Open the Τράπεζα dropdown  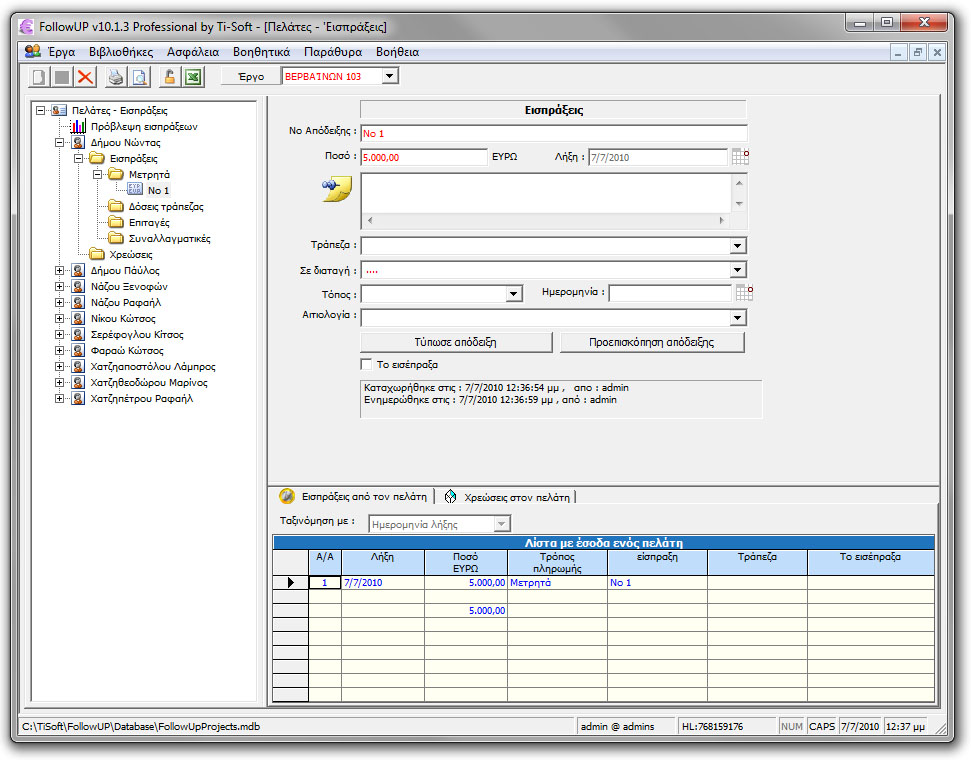(737, 245)
